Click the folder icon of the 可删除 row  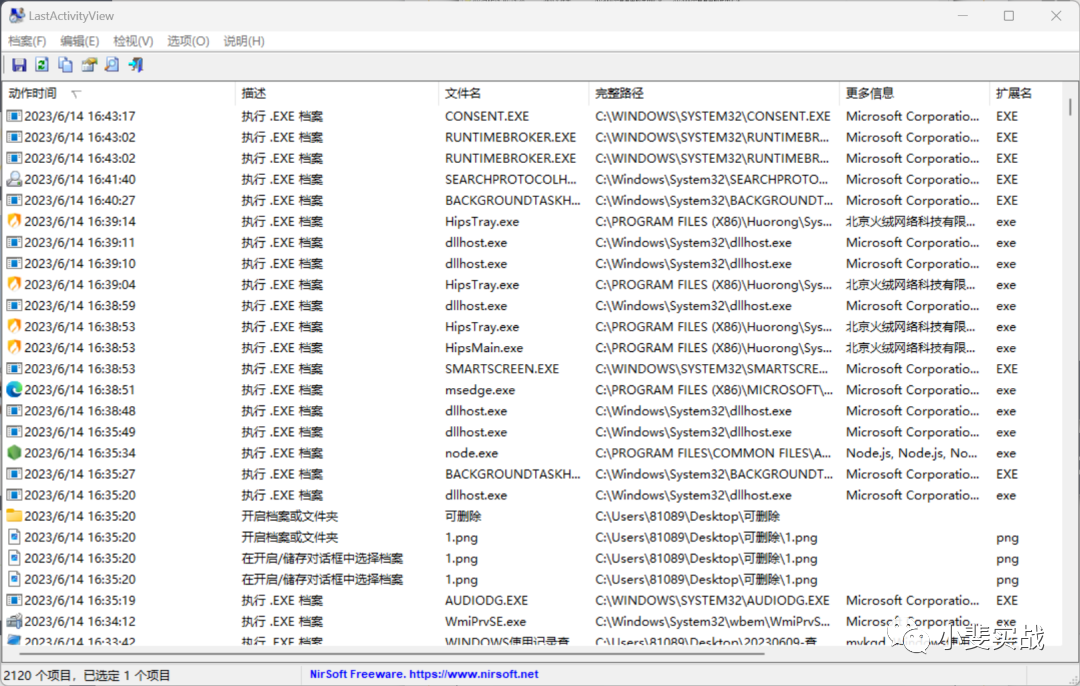pos(14,516)
